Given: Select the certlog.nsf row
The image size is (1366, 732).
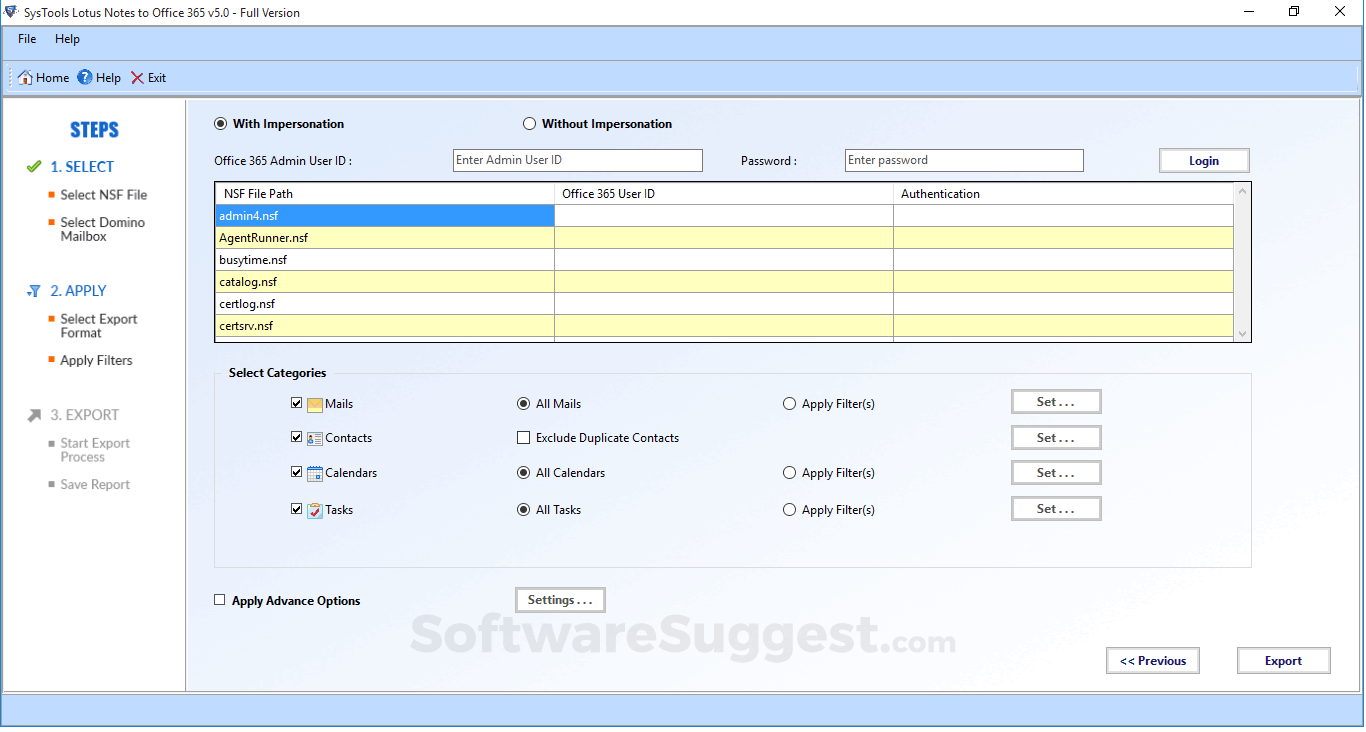Looking at the screenshot, I should tap(724, 304).
